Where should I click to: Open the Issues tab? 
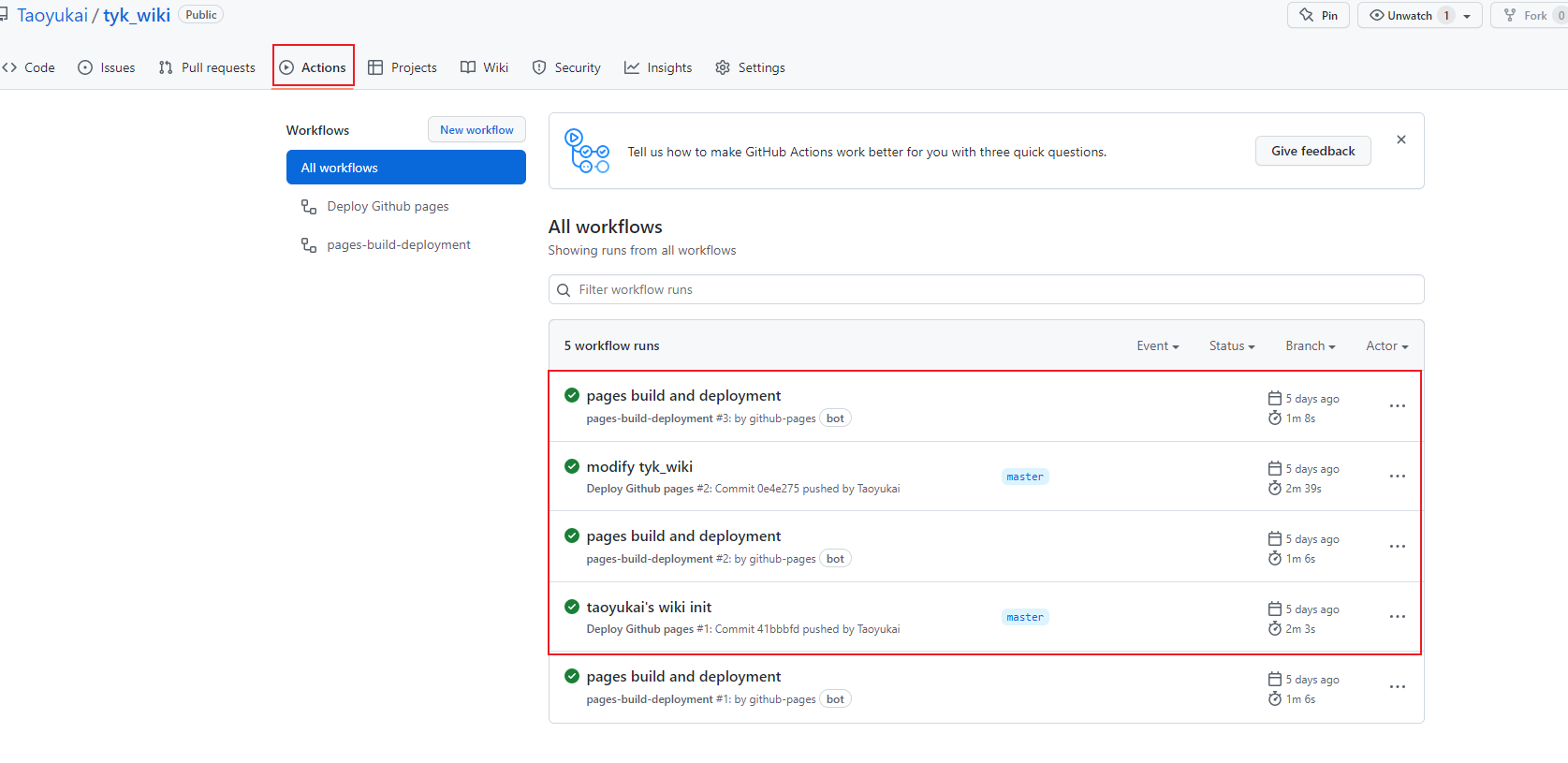pos(107,67)
